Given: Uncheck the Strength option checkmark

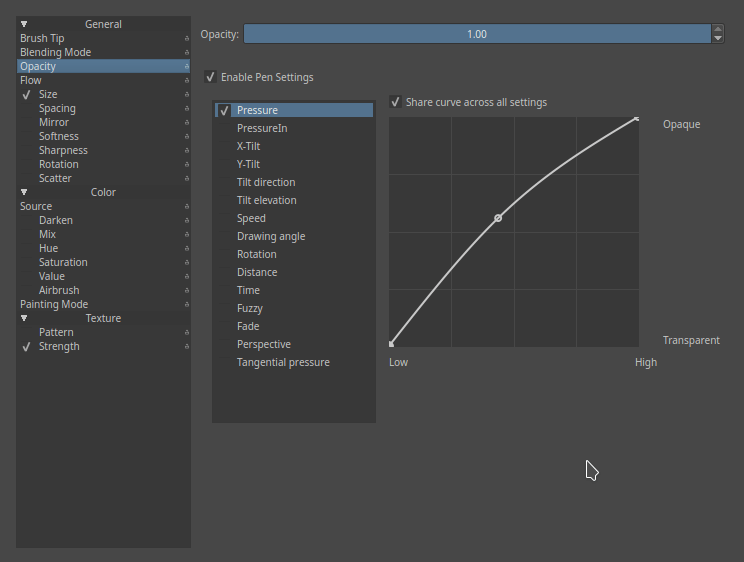Looking at the screenshot, I should coord(27,347).
